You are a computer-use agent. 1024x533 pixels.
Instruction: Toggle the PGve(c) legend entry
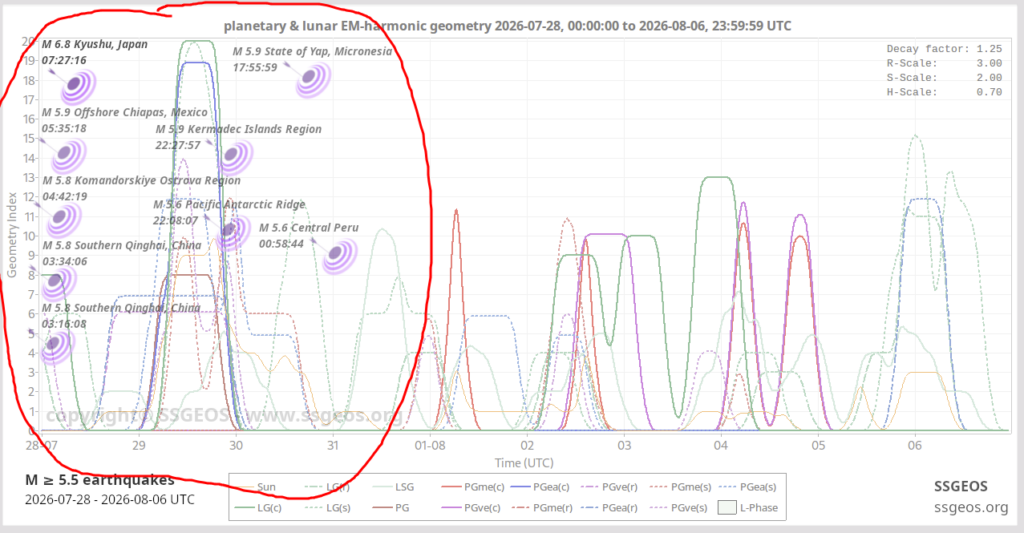[x=472, y=508]
